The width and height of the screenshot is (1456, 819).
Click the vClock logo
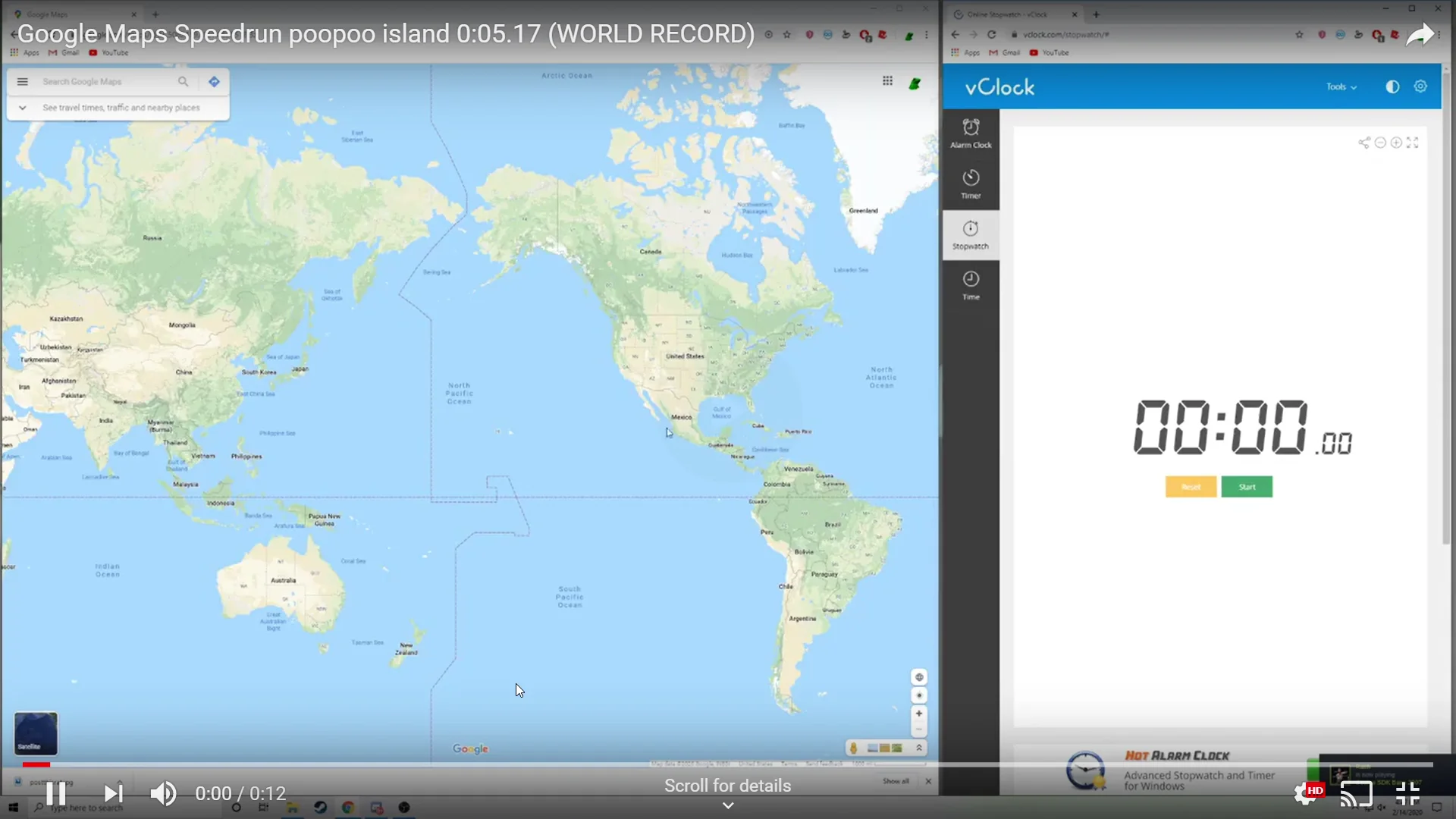(999, 87)
